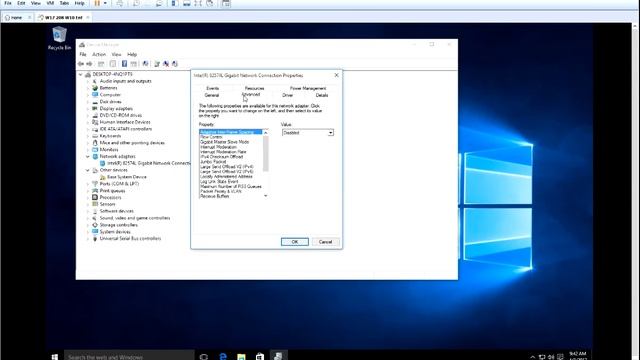Expand Audio inputs and outputs
640x360 pixels.
click(x=88, y=82)
